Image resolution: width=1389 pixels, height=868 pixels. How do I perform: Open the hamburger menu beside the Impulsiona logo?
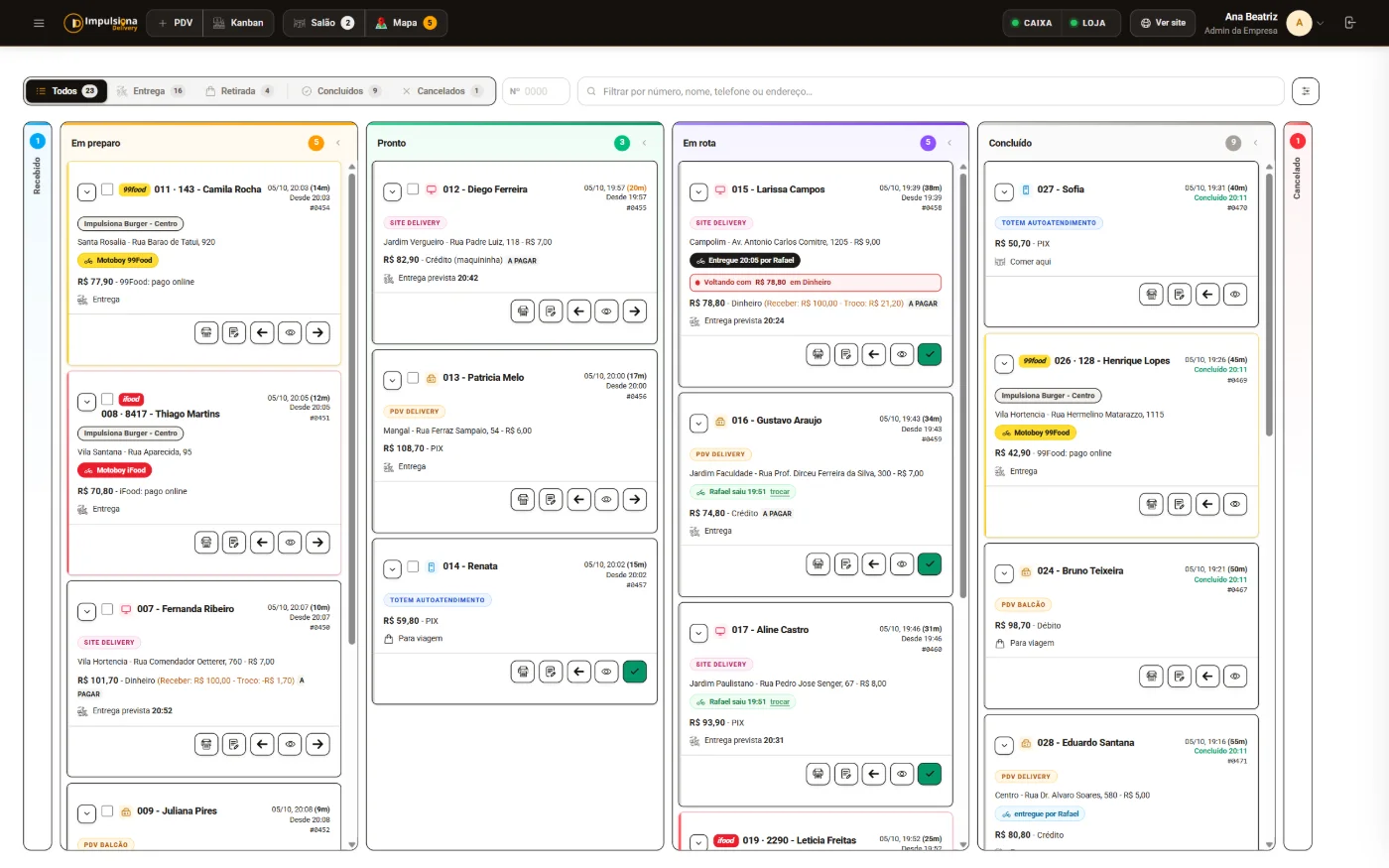point(39,23)
